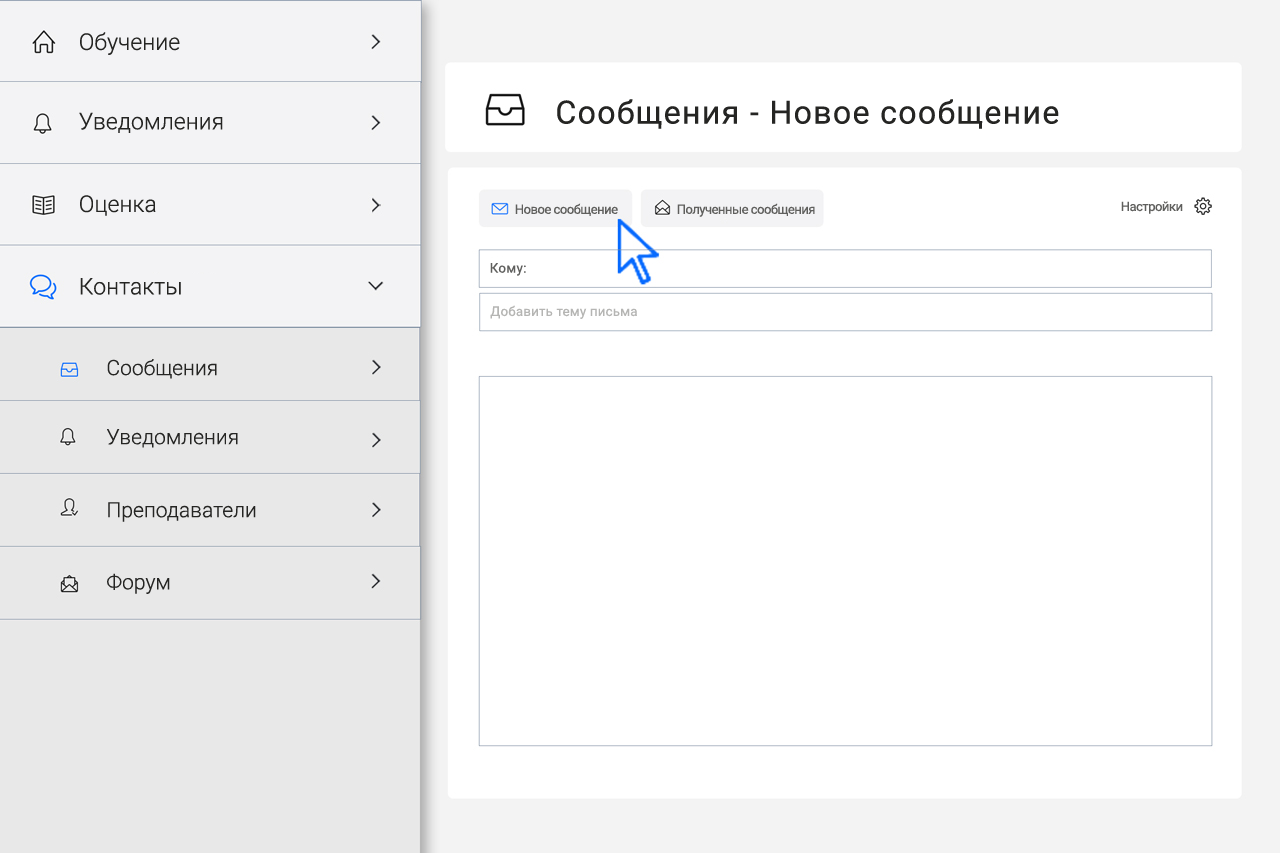Select Оценка menu item
Screen dimensions: 1280x853
pyautogui.click(x=210, y=204)
